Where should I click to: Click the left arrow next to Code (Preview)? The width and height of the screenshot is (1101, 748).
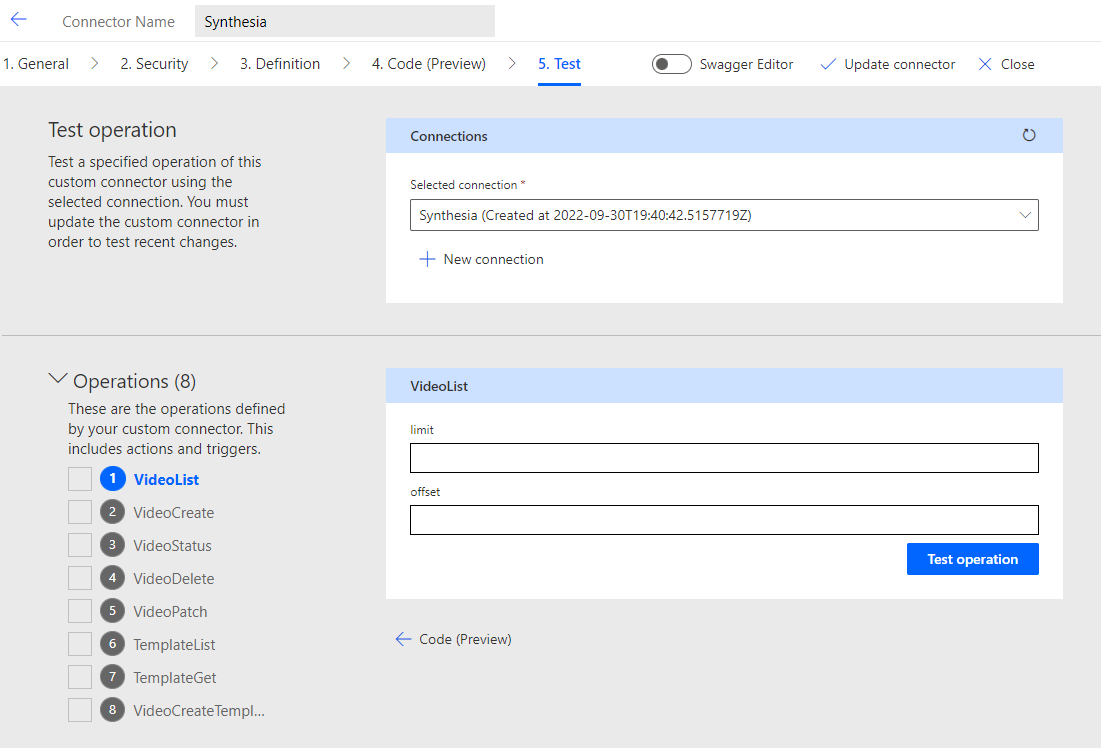click(x=403, y=639)
